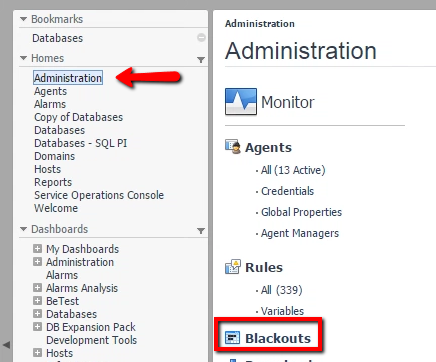This screenshot has width=436, height=362.
Task: Open Databases - SQL PI home
Action: coord(81,143)
